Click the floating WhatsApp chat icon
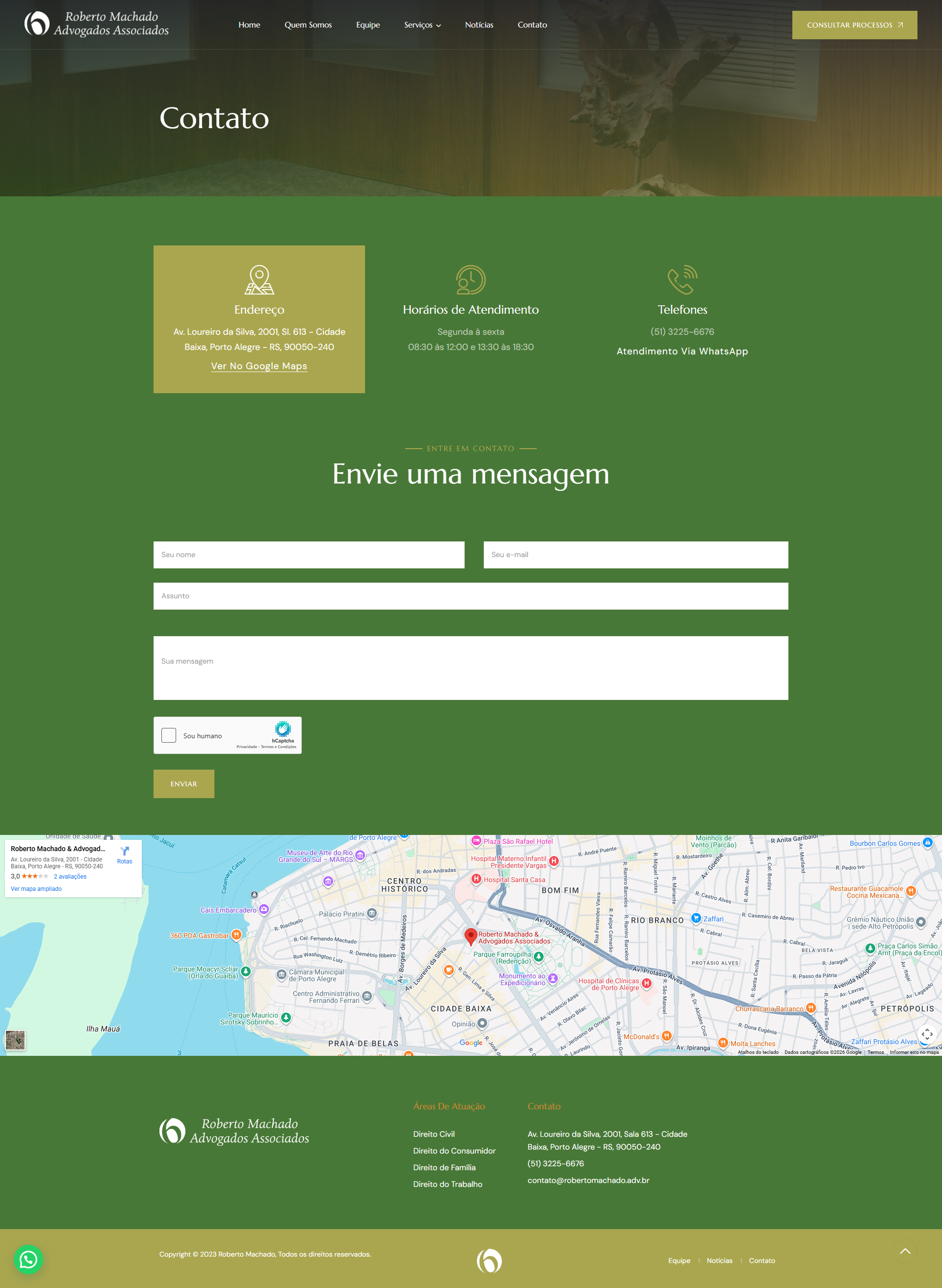The height and width of the screenshot is (1288, 942). 28,1259
